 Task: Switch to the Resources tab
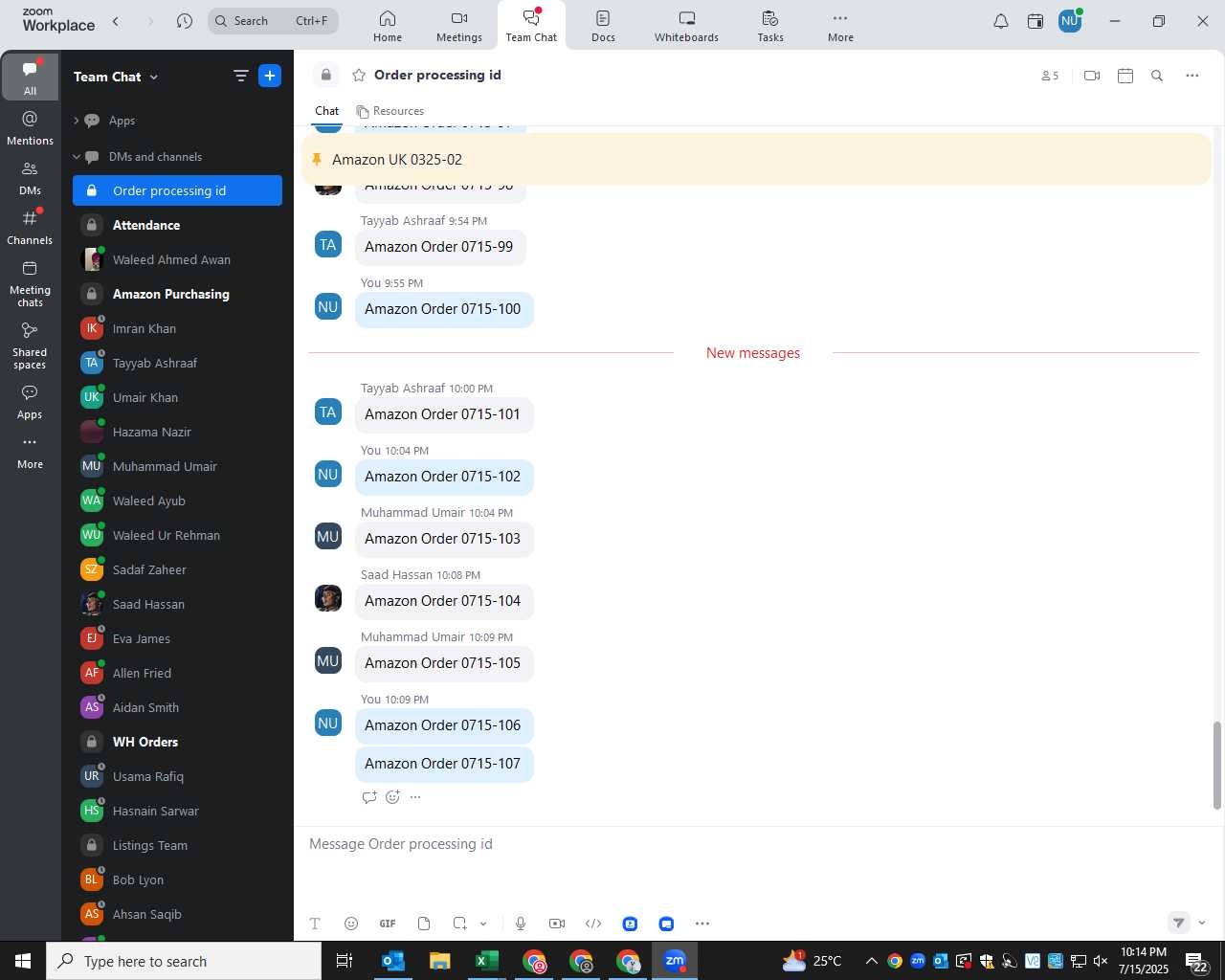pos(390,111)
